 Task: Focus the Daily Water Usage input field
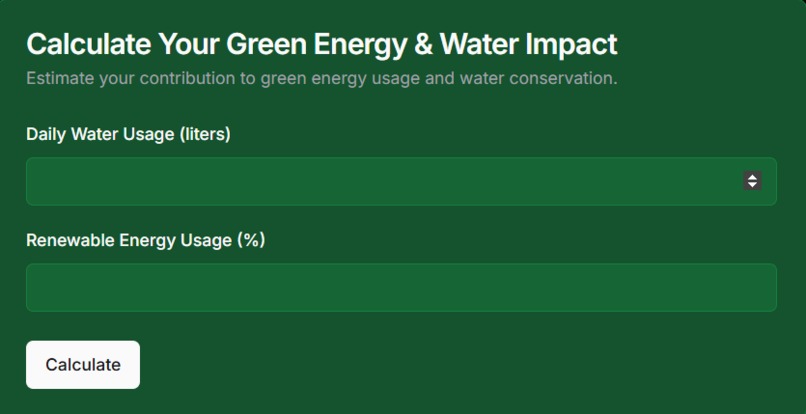pyautogui.click(x=401, y=181)
